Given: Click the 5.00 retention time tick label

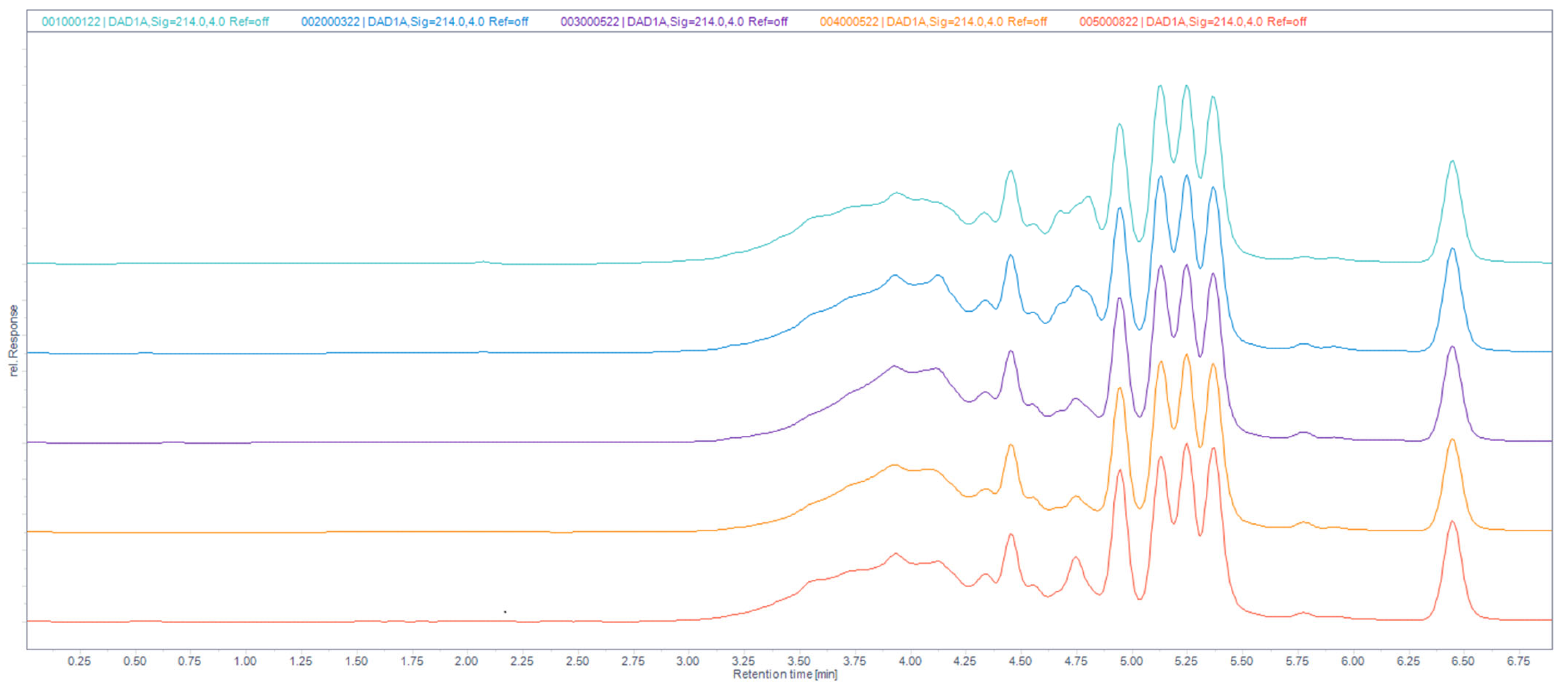Looking at the screenshot, I should pyautogui.click(x=1131, y=661).
